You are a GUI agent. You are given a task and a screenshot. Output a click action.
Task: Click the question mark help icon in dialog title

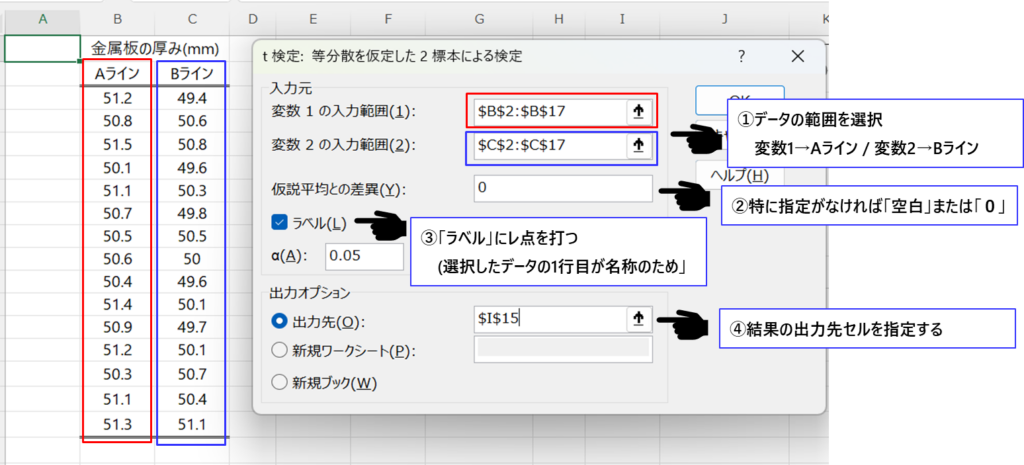[x=741, y=56]
